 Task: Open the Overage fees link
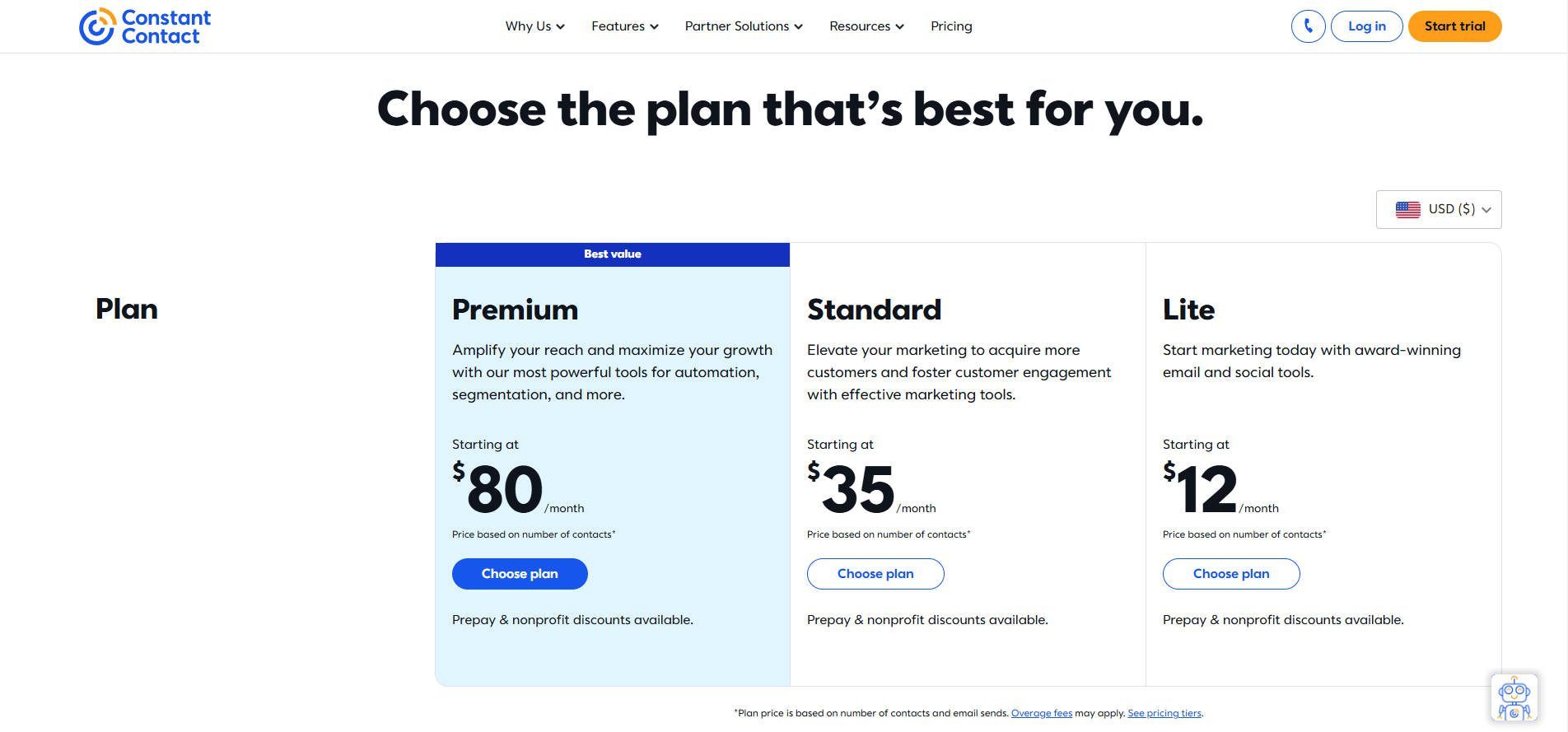tap(1041, 713)
